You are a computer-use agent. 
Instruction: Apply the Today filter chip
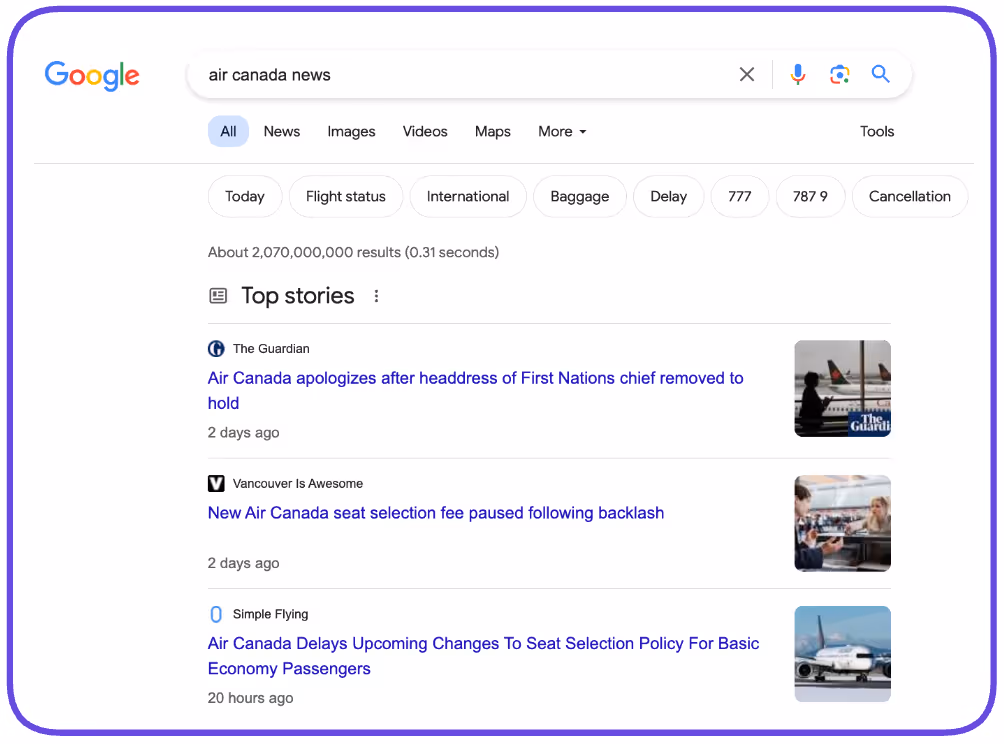245,197
